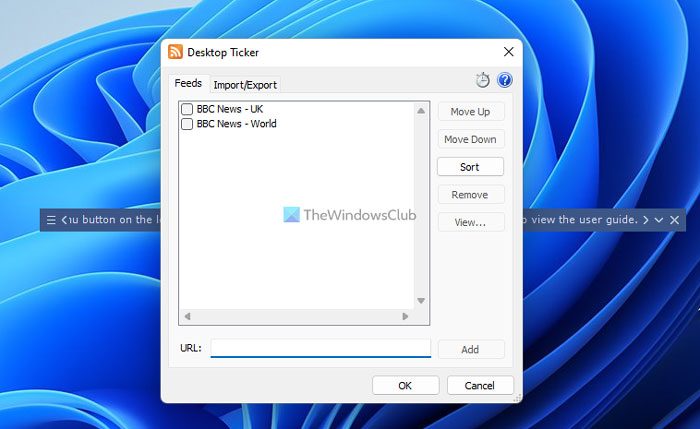Click the Sort button
The image size is (700, 429).
coord(471,167)
